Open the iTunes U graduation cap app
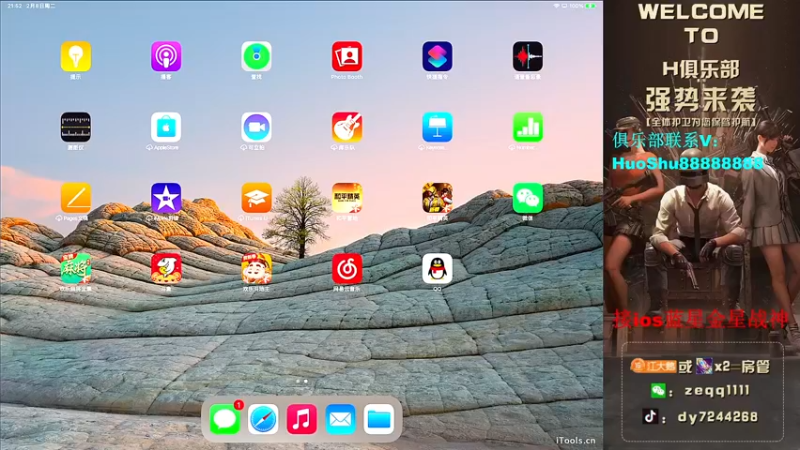 pyautogui.click(x=256, y=198)
